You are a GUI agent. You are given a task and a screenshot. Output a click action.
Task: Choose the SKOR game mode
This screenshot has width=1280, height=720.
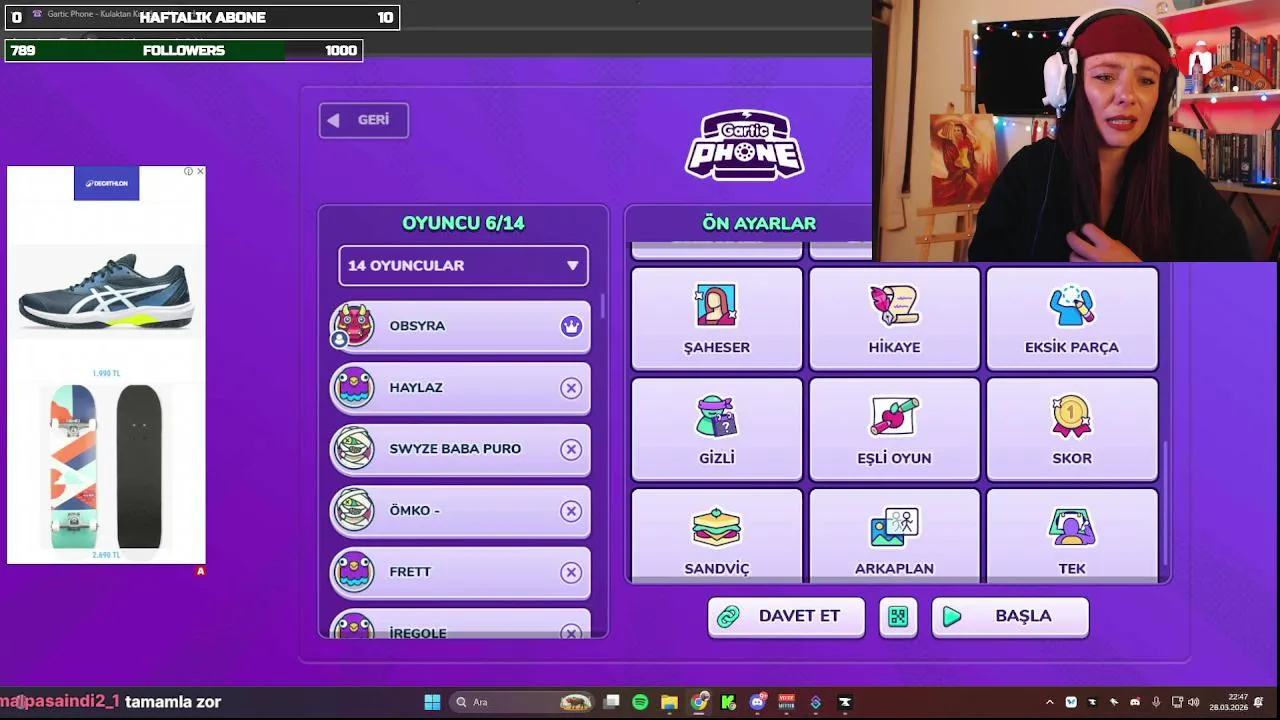click(1072, 430)
